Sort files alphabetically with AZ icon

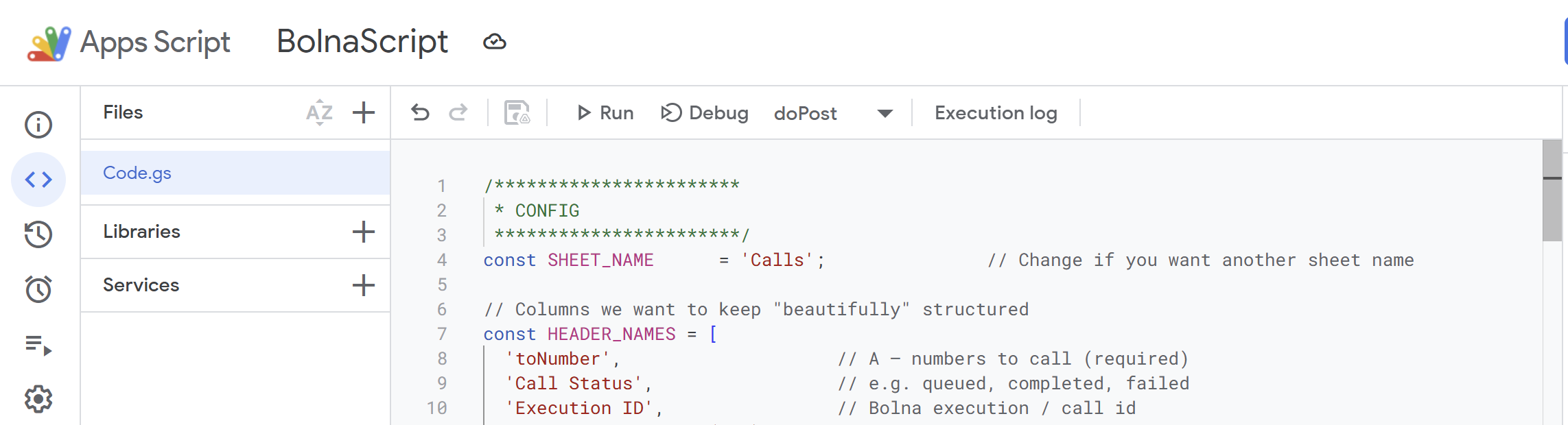point(320,112)
